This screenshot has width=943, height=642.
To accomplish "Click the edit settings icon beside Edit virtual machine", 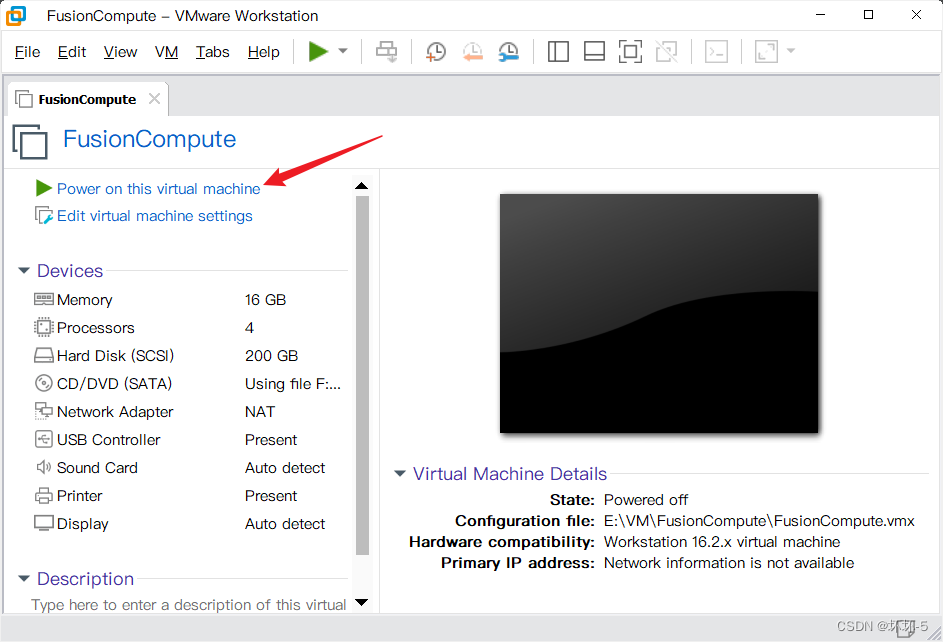I will (43, 215).
